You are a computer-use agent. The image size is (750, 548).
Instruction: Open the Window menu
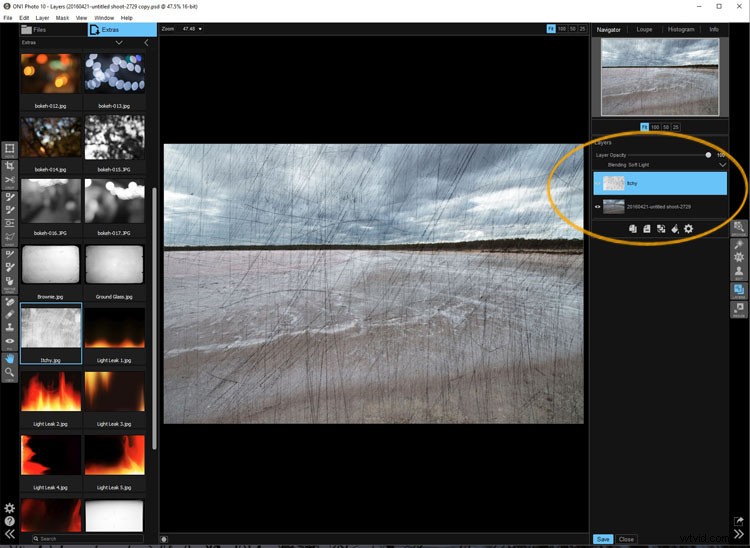104,18
